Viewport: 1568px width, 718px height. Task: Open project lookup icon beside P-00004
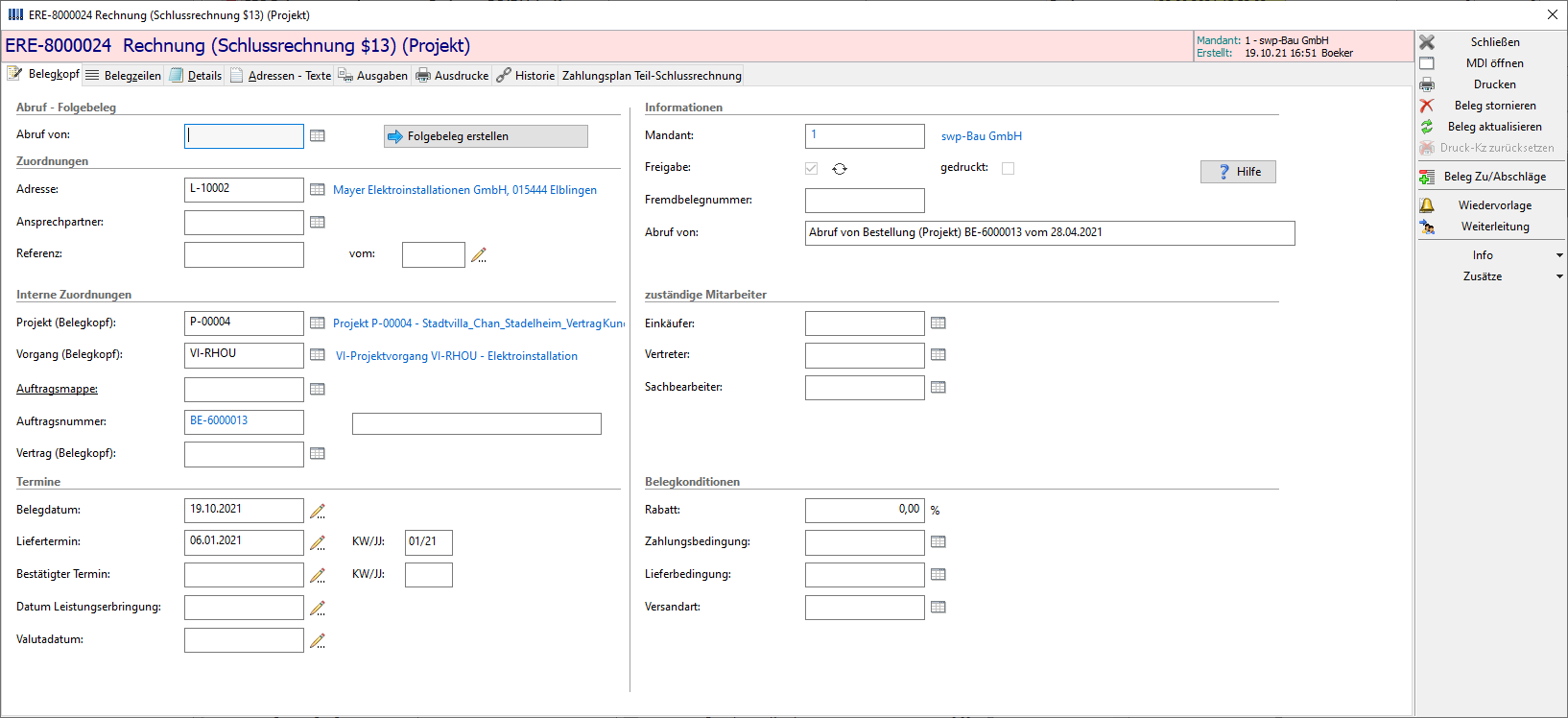click(318, 323)
